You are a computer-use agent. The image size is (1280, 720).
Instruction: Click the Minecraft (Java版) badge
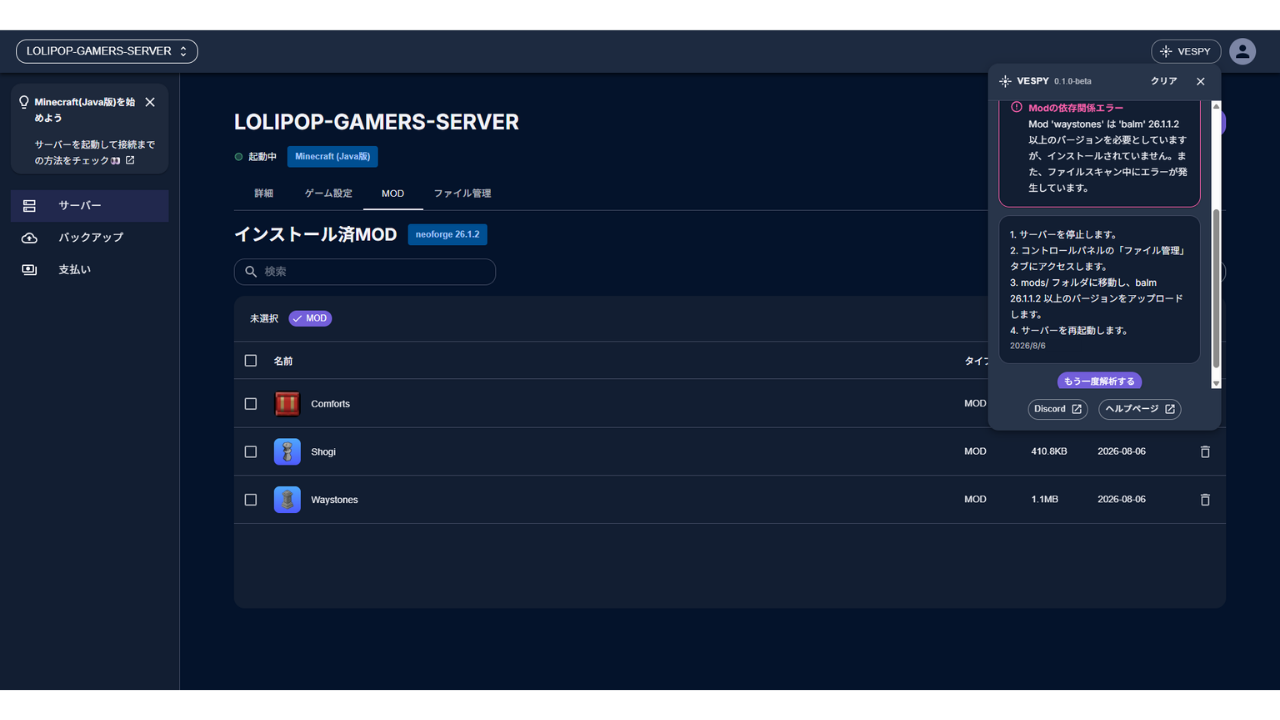[332, 157]
